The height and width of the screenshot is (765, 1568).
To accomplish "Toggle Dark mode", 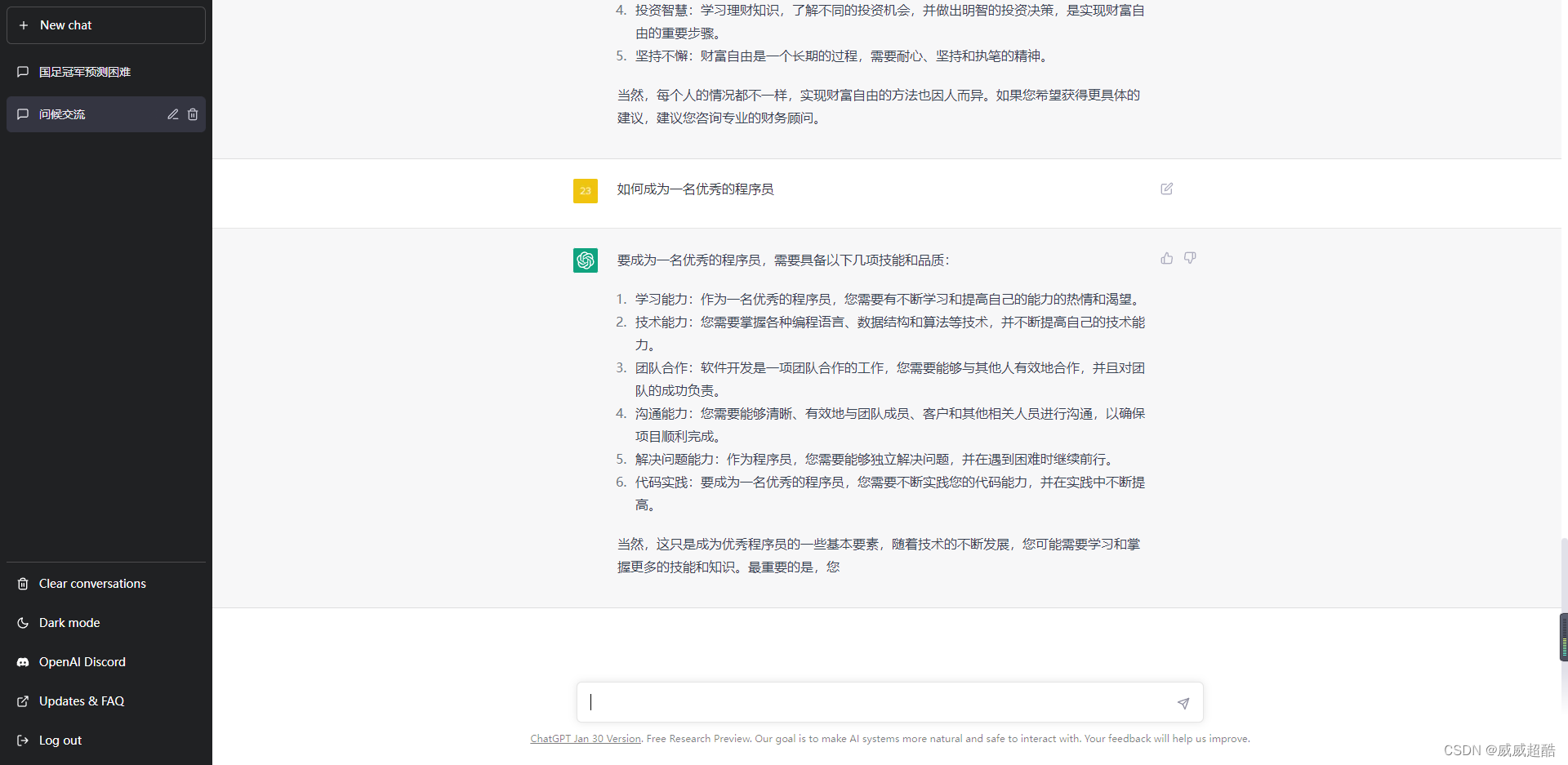I will [106, 623].
